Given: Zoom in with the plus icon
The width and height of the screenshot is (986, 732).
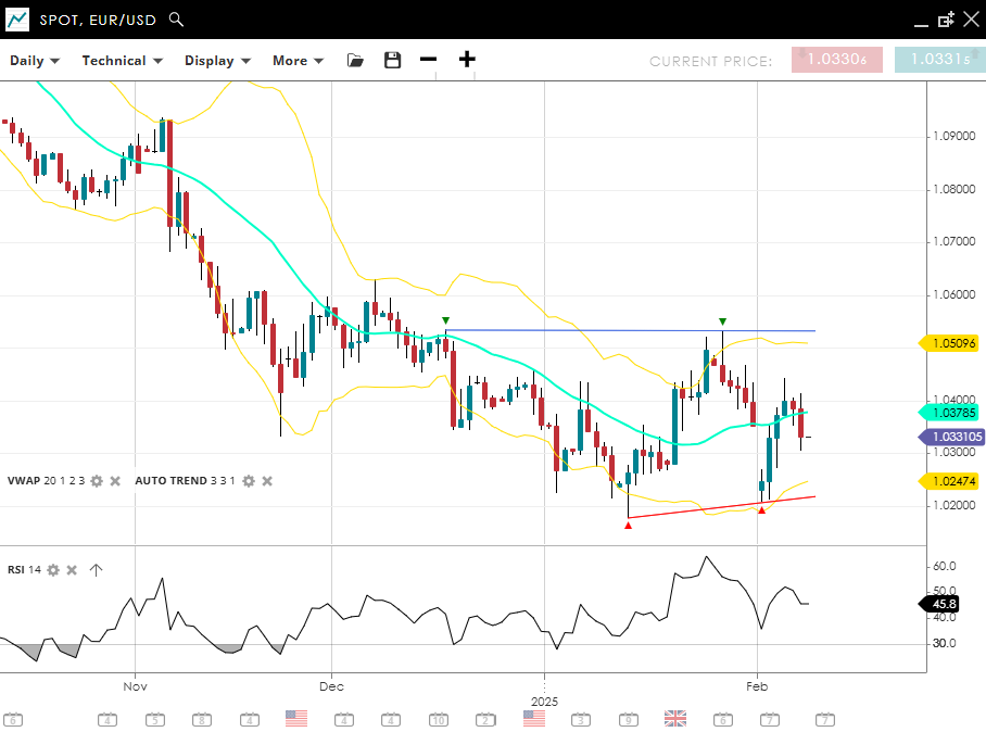Looking at the screenshot, I should pos(467,59).
